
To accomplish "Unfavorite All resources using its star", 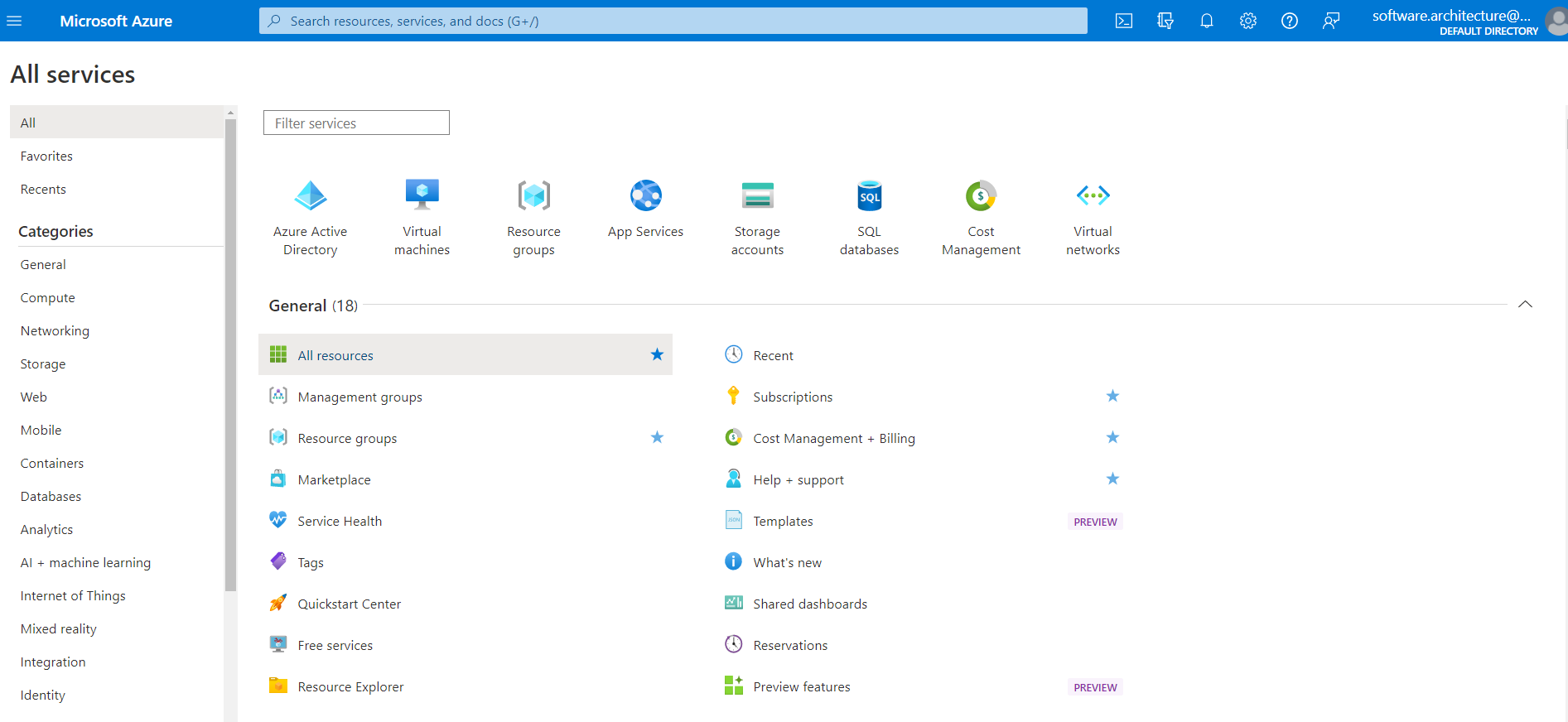I will coord(657,355).
